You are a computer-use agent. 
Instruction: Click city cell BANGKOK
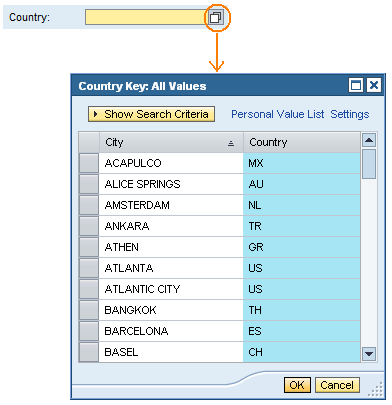coord(171,310)
